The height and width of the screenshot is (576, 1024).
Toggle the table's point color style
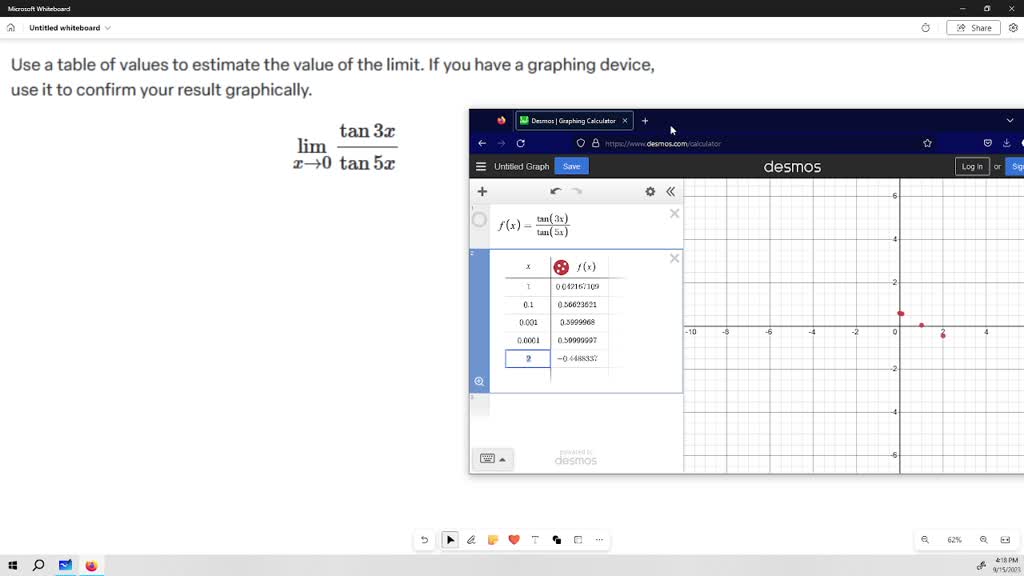560,266
